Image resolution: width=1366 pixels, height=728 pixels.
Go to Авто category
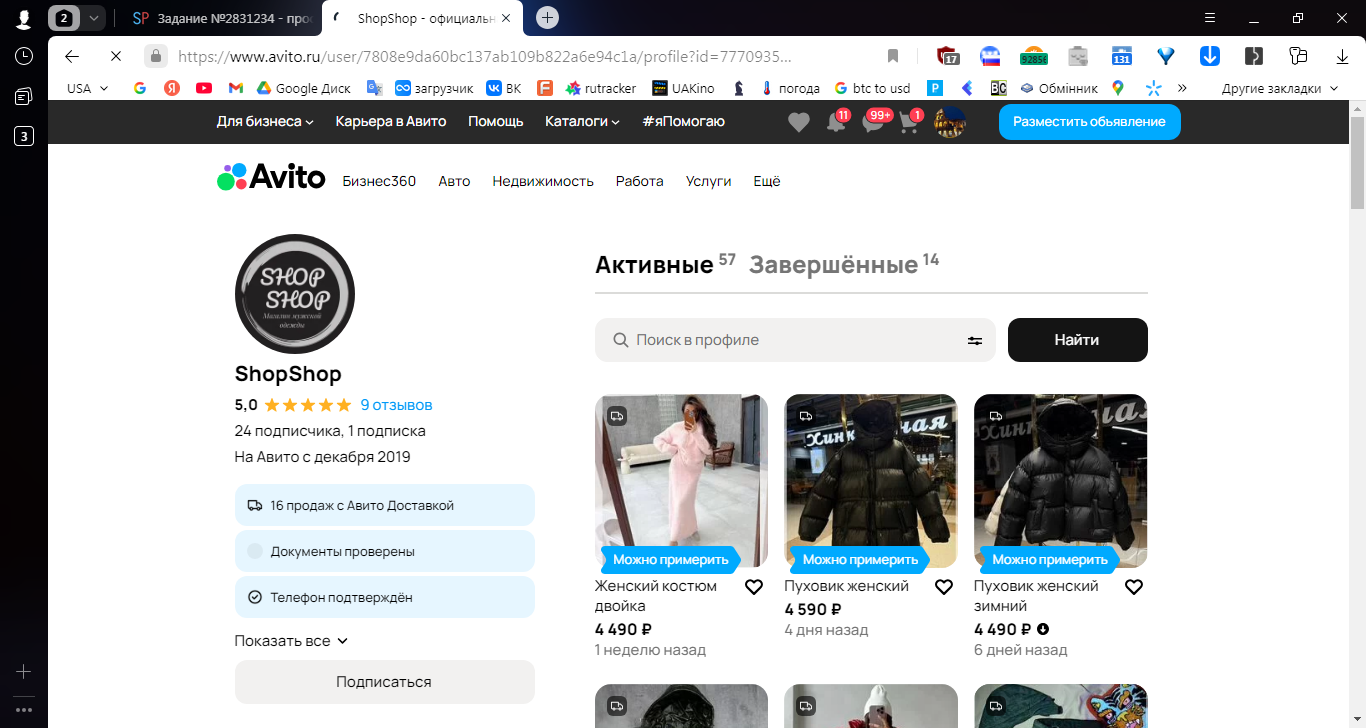pyautogui.click(x=454, y=181)
